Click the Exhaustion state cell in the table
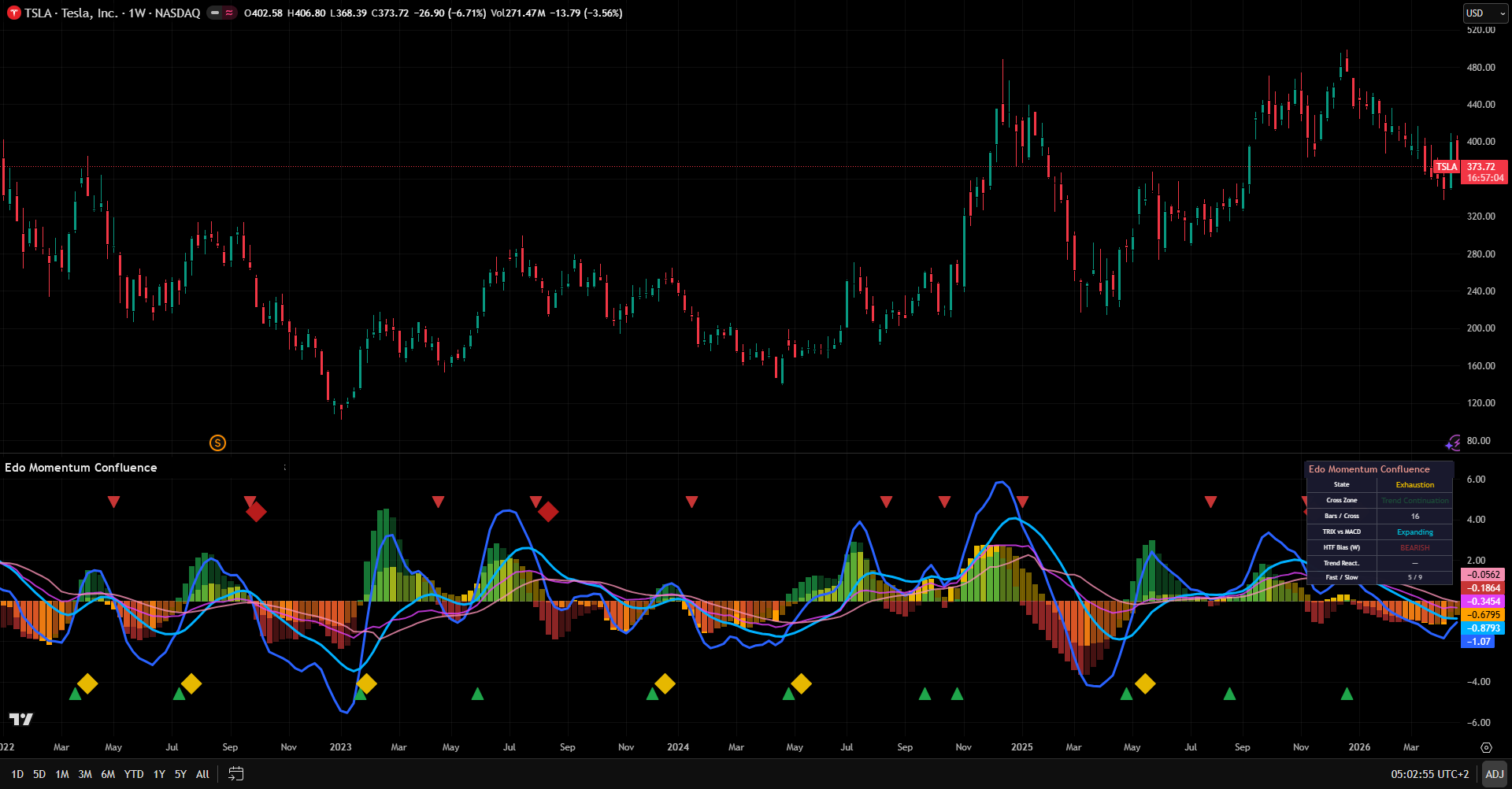 [x=1415, y=485]
